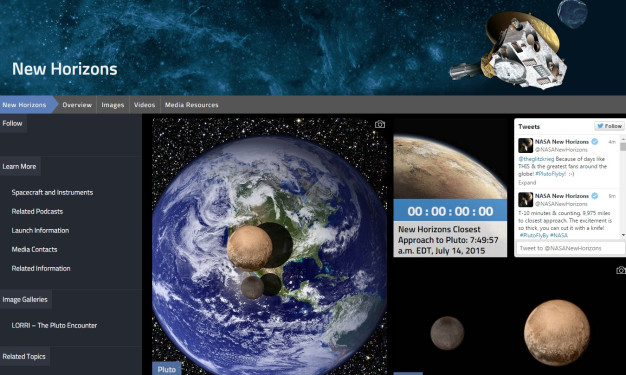Open the #PlutoFlyby! hashtag link
Viewport: 626px width, 375px height.
click(x=551, y=174)
